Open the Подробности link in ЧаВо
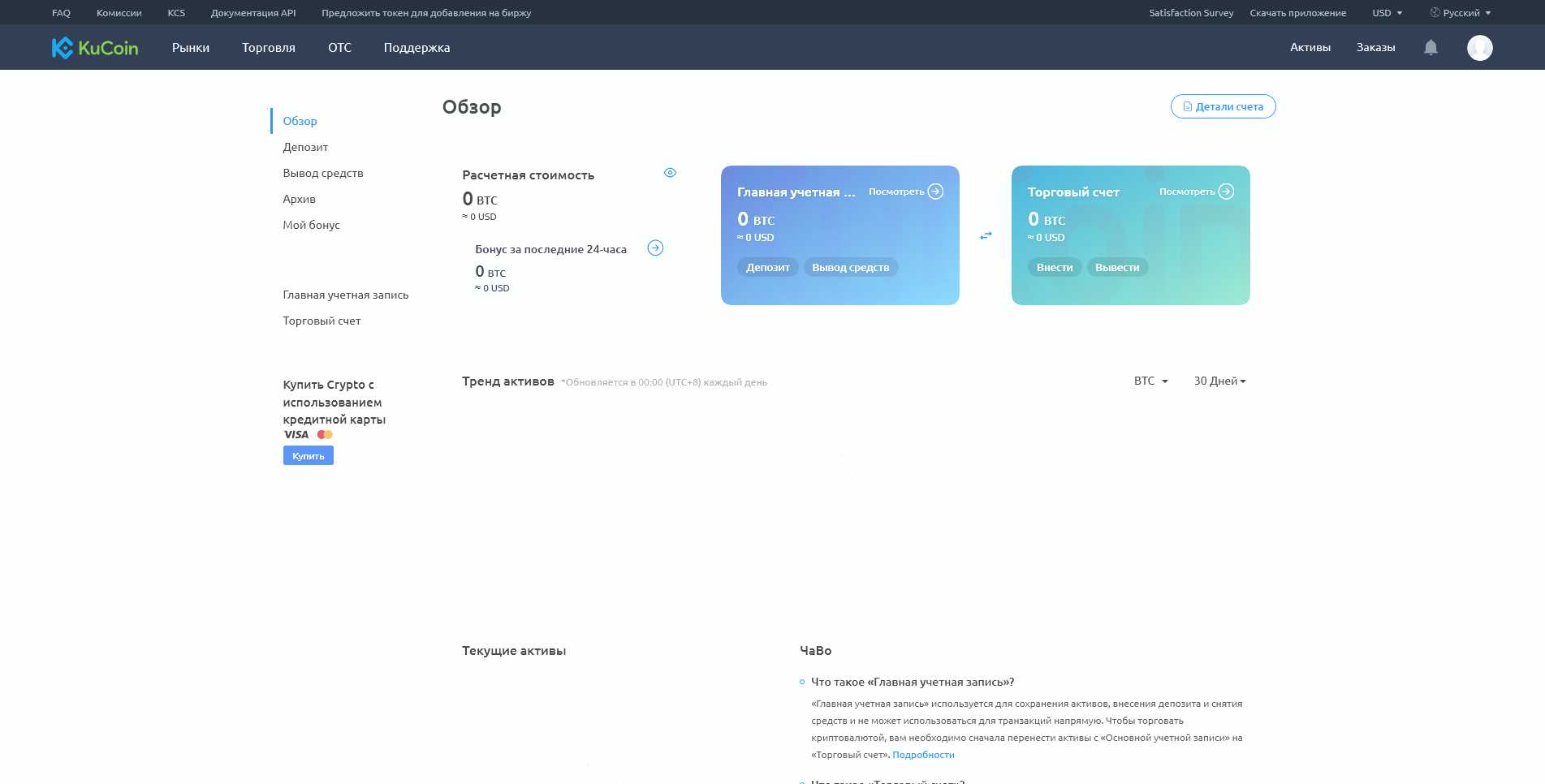 [x=923, y=755]
